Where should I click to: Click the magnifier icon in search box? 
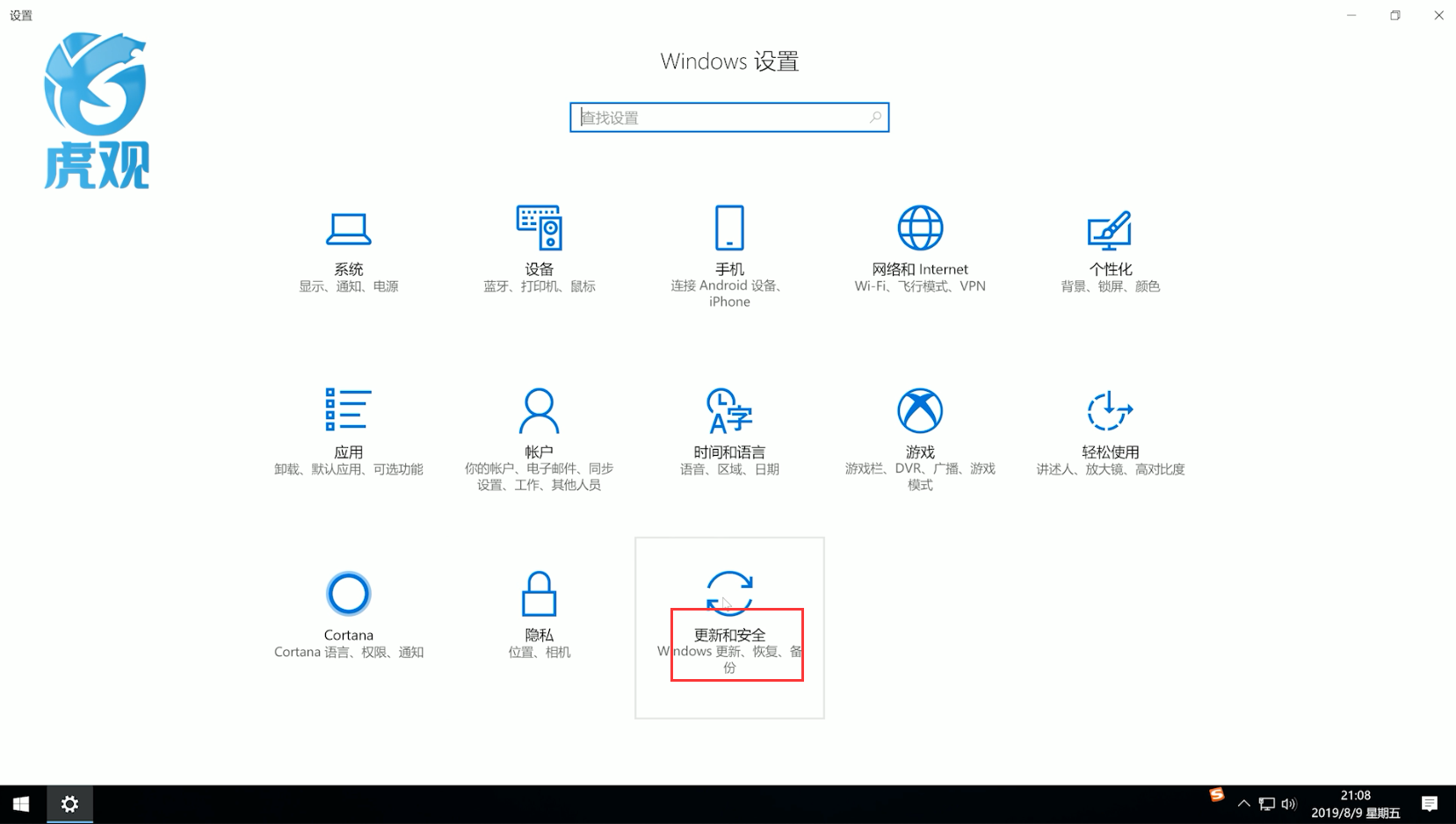pyautogui.click(x=875, y=117)
